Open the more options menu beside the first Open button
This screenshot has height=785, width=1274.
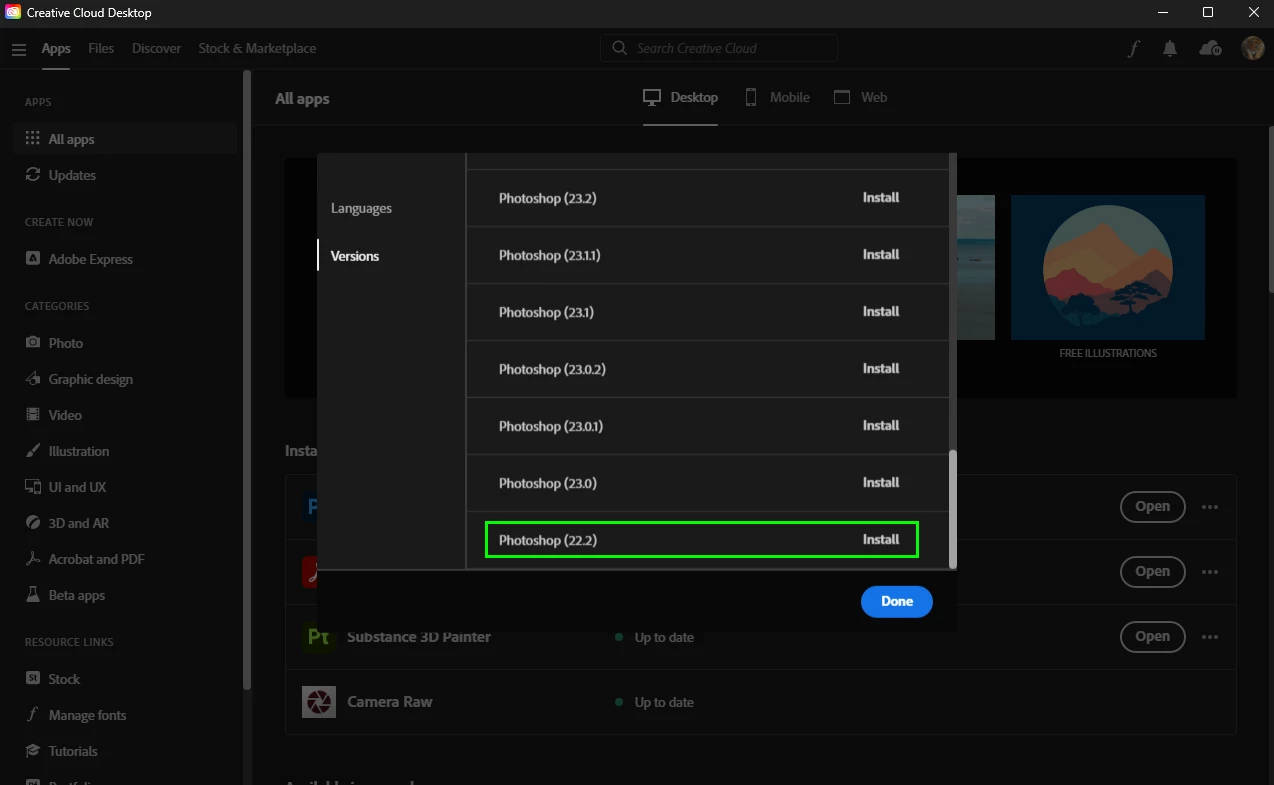(1210, 507)
